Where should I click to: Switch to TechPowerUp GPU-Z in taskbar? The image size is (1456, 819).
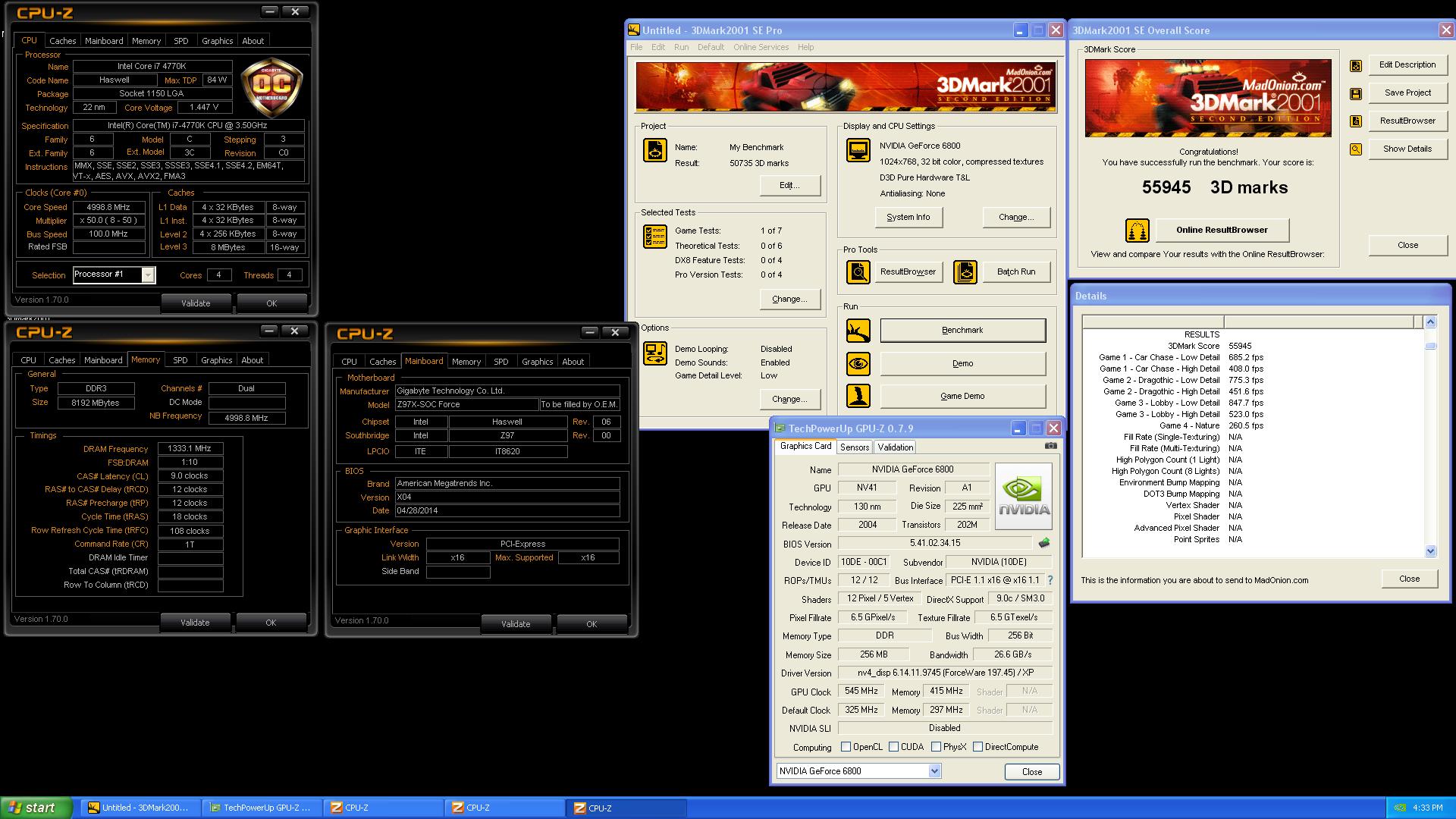point(262,808)
